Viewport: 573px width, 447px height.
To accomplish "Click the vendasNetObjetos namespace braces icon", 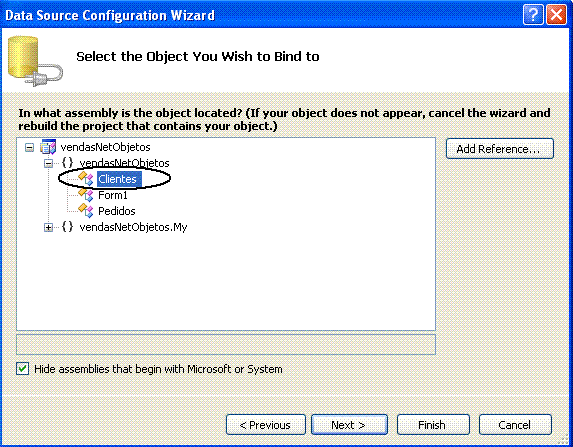I will [67, 163].
